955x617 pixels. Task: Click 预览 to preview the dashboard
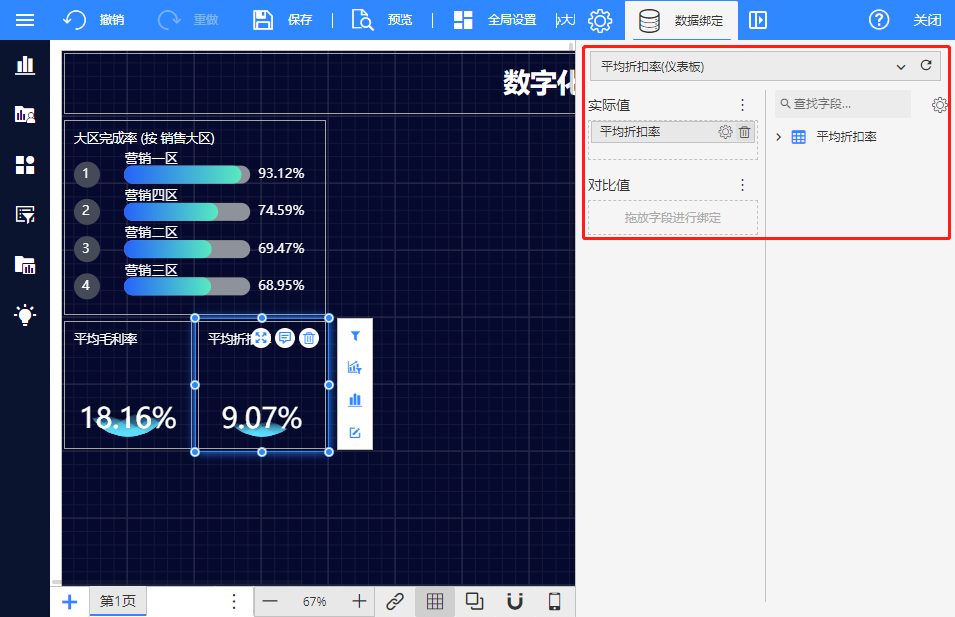coord(382,20)
